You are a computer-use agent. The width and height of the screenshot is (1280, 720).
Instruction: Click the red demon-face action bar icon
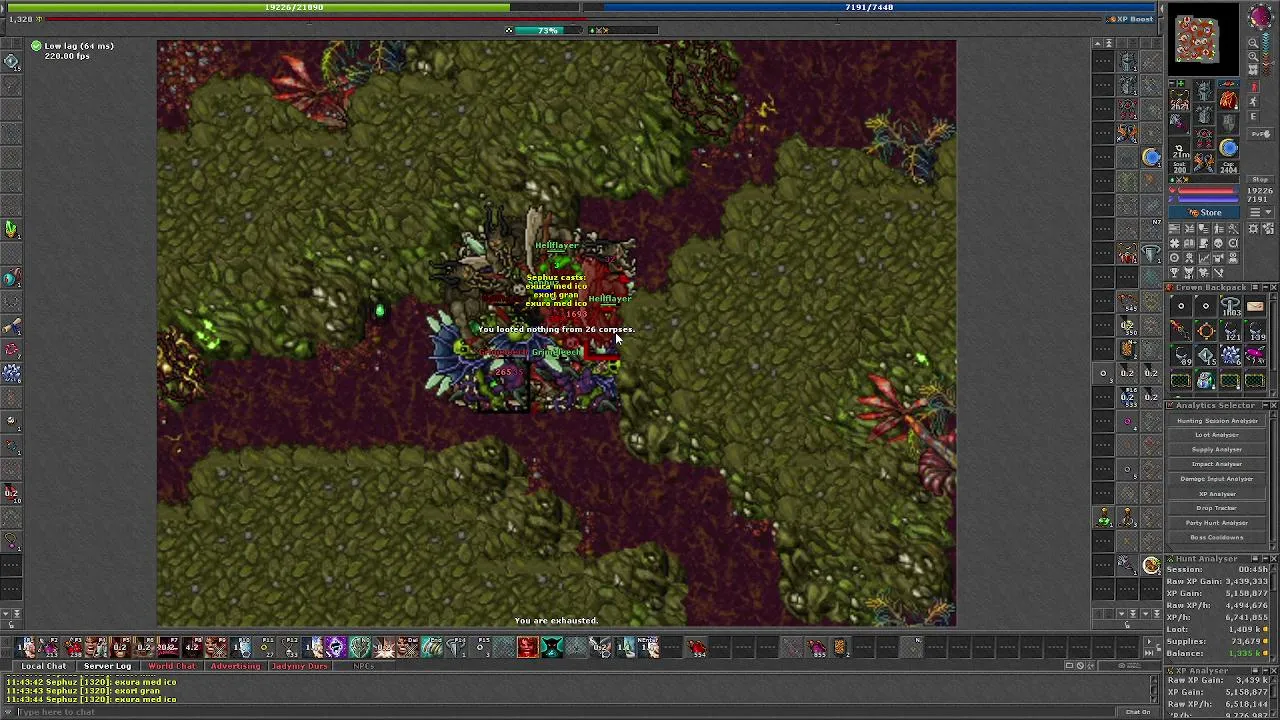(527, 648)
